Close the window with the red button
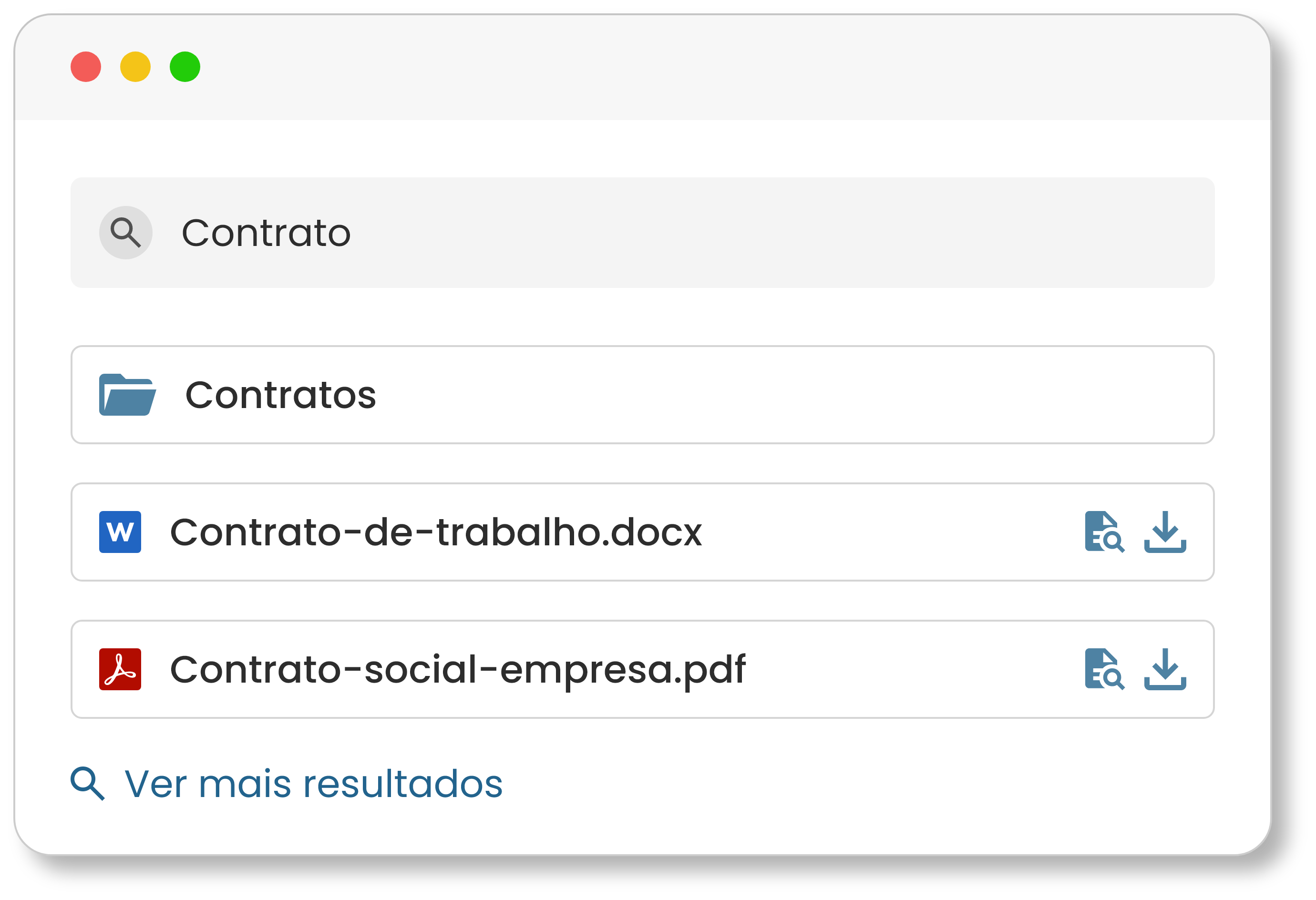 coord(86,67)
